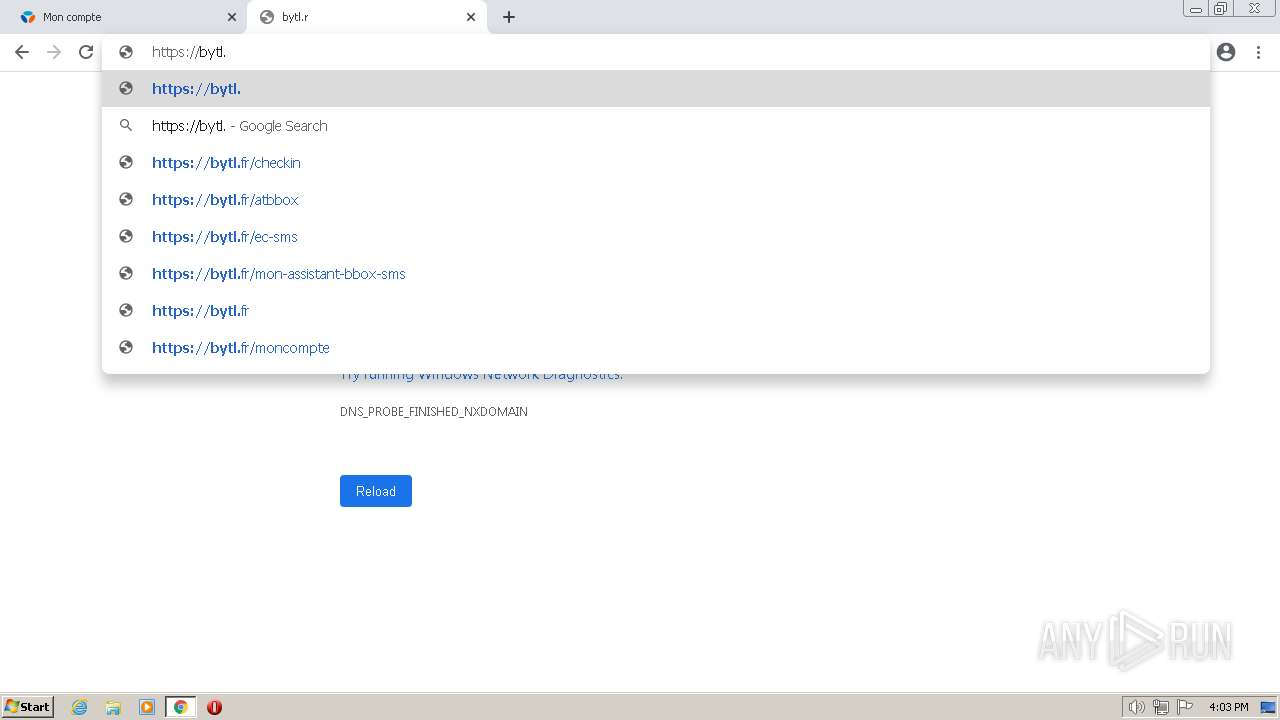This screenshot has width=1280, height=720.
Task: Click the forward navigation arrow
Action: (x=54, y=52)
